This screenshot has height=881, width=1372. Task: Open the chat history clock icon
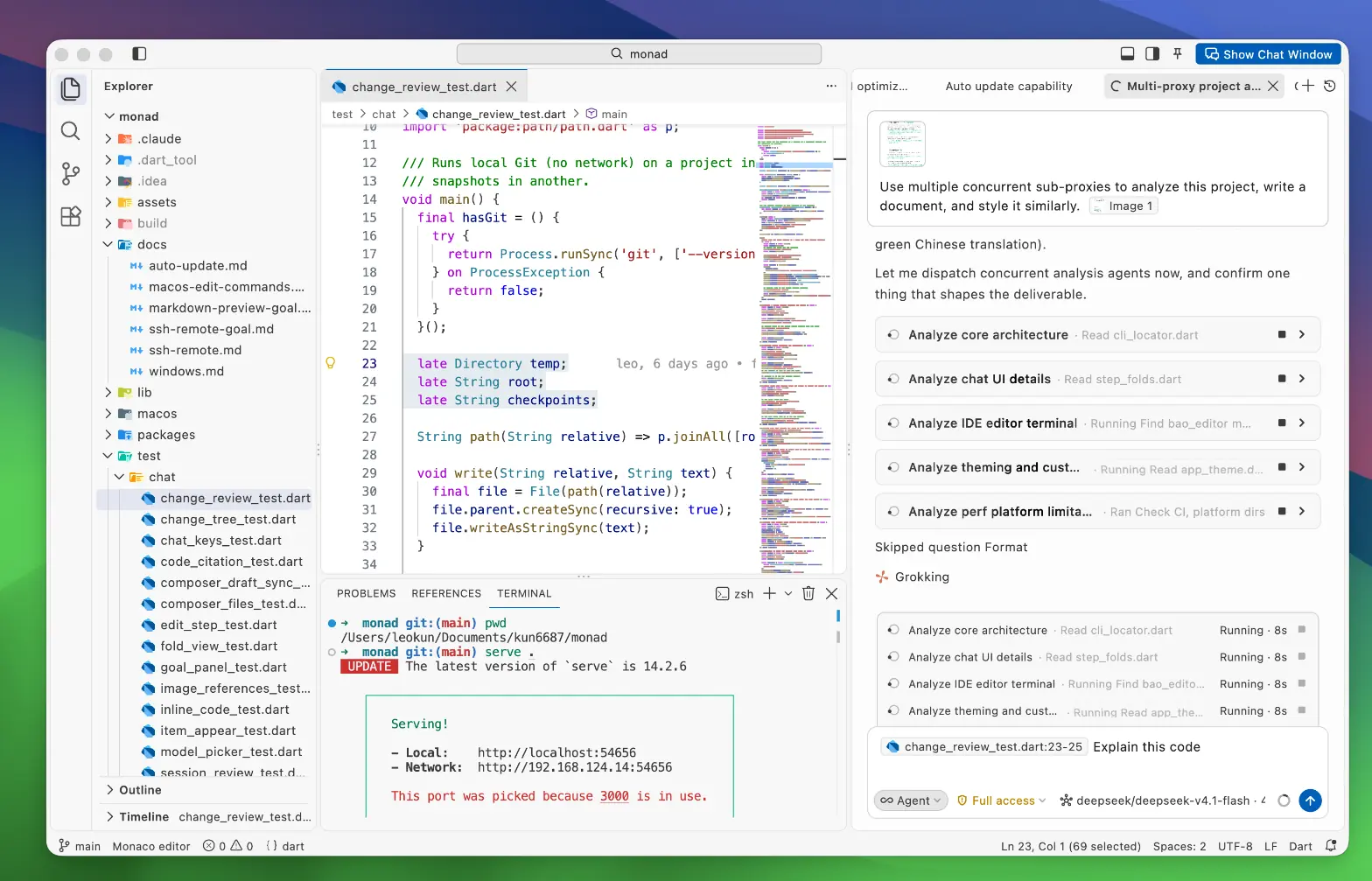[x=1329, y=86]
